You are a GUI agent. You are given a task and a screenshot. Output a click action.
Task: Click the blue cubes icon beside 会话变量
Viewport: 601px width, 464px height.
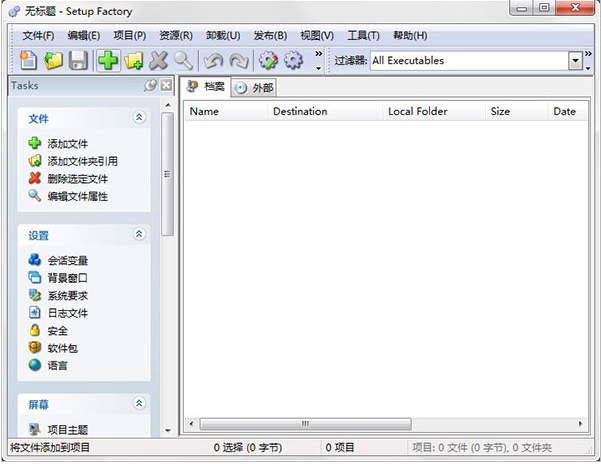click(34, 260)
